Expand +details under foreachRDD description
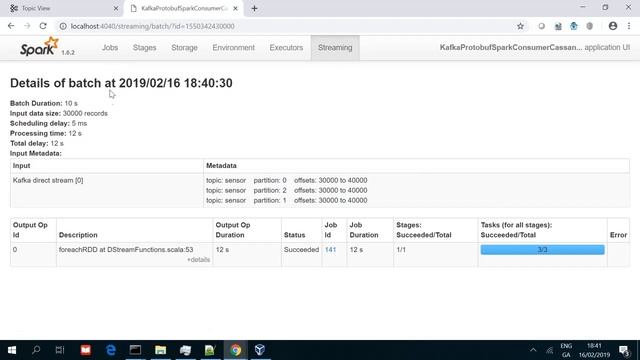This screenshot has height=360, width=640. click(x=198, y=260)
